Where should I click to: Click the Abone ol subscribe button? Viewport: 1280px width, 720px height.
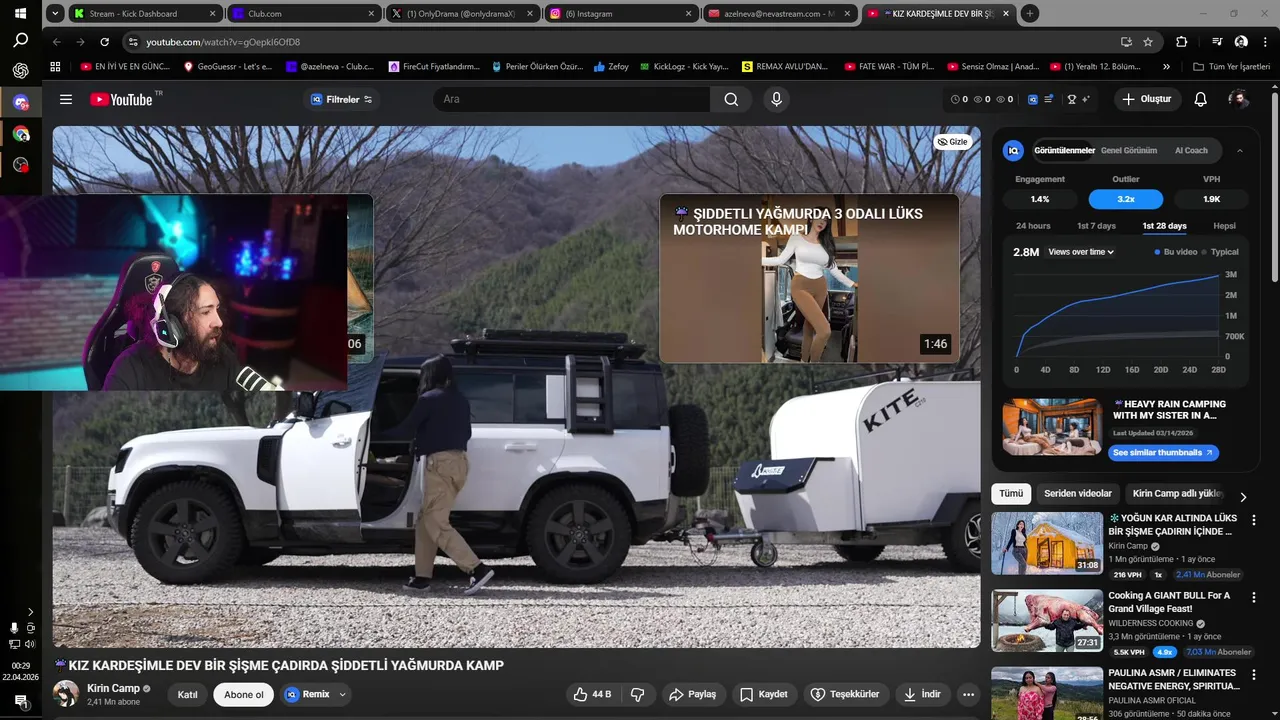[244, 694]
